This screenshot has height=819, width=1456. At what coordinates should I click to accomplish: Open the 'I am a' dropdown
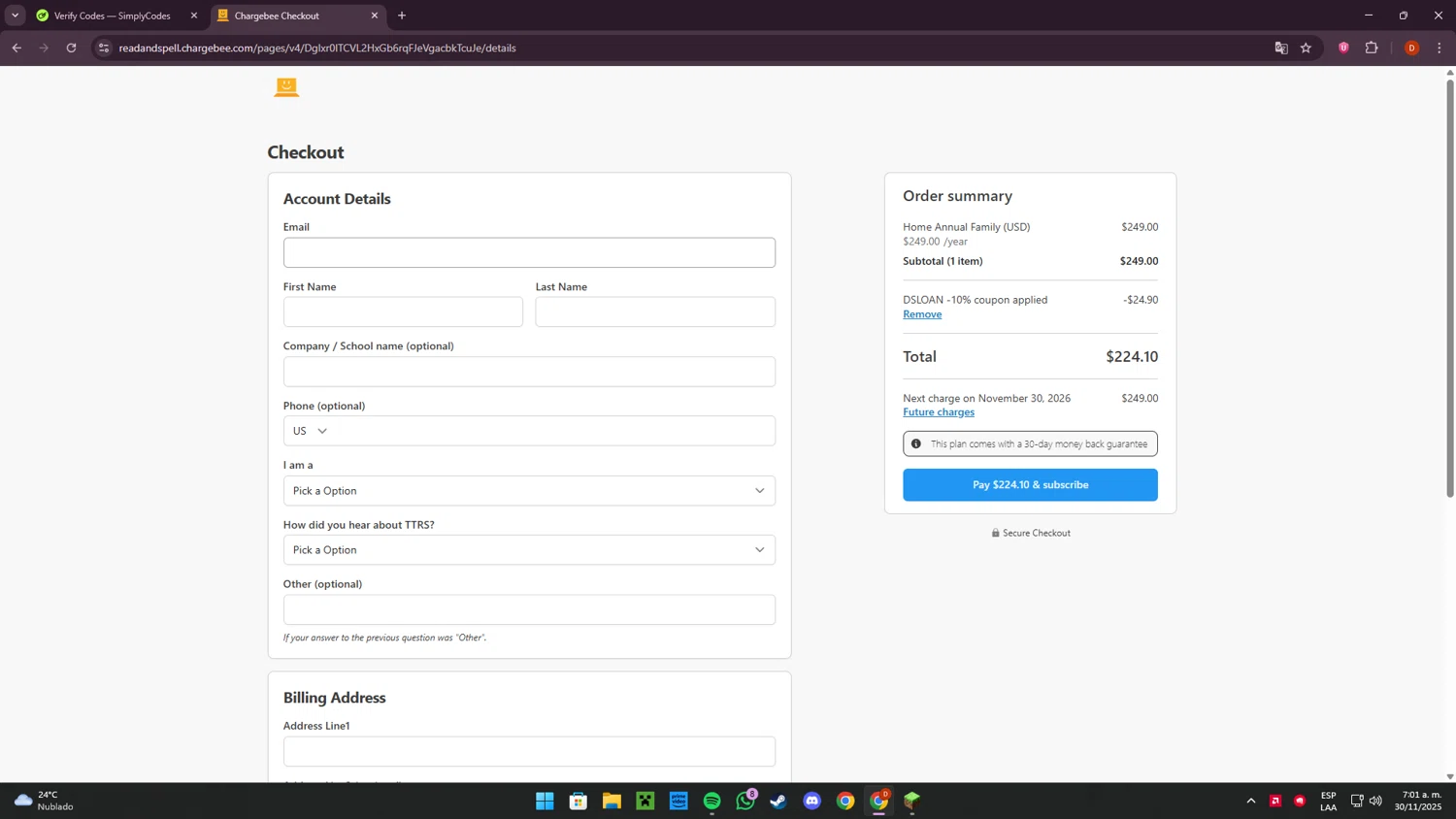pyautogui.click(x=529, y=490)
